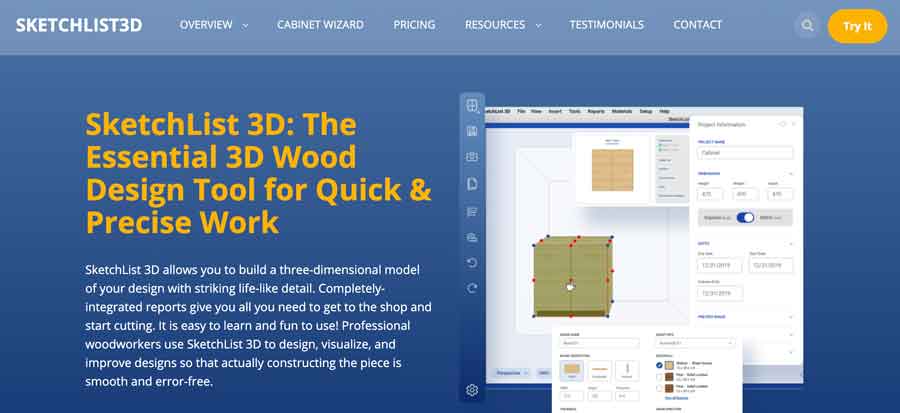Open the Contact page
Image resolution: width=900 pixels, height=413 pixels.
(x=697, y=25)
